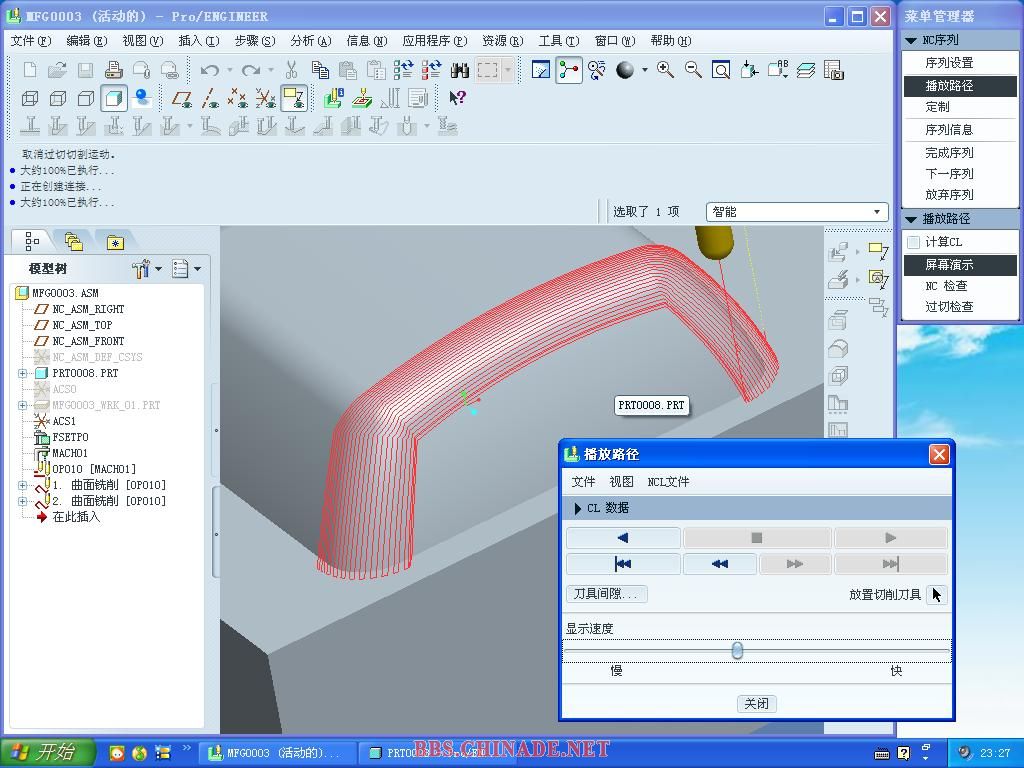
Task: Check the 计算CL checkbox
Action: 913,242
